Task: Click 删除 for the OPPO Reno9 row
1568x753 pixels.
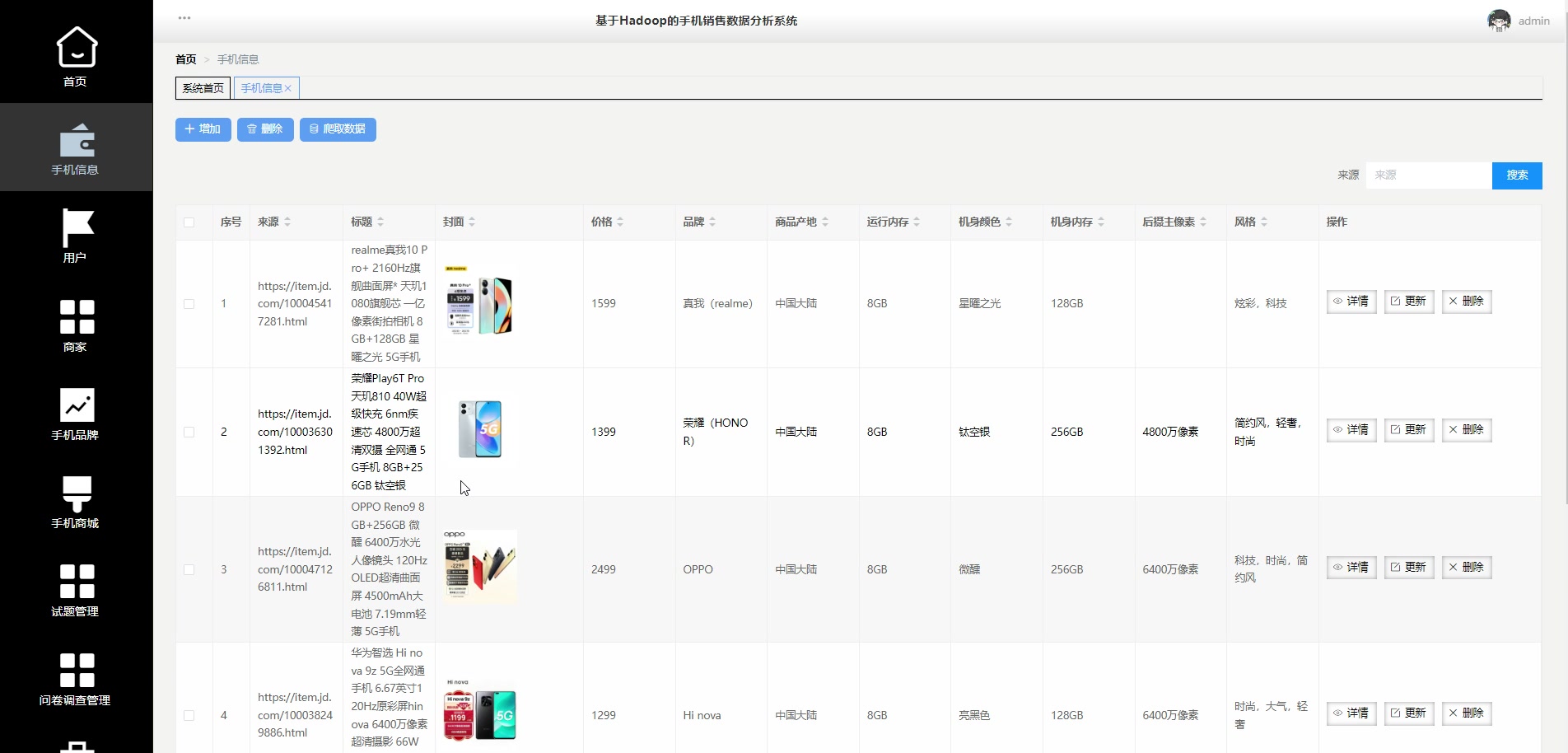Action: tap(1467, 568)
